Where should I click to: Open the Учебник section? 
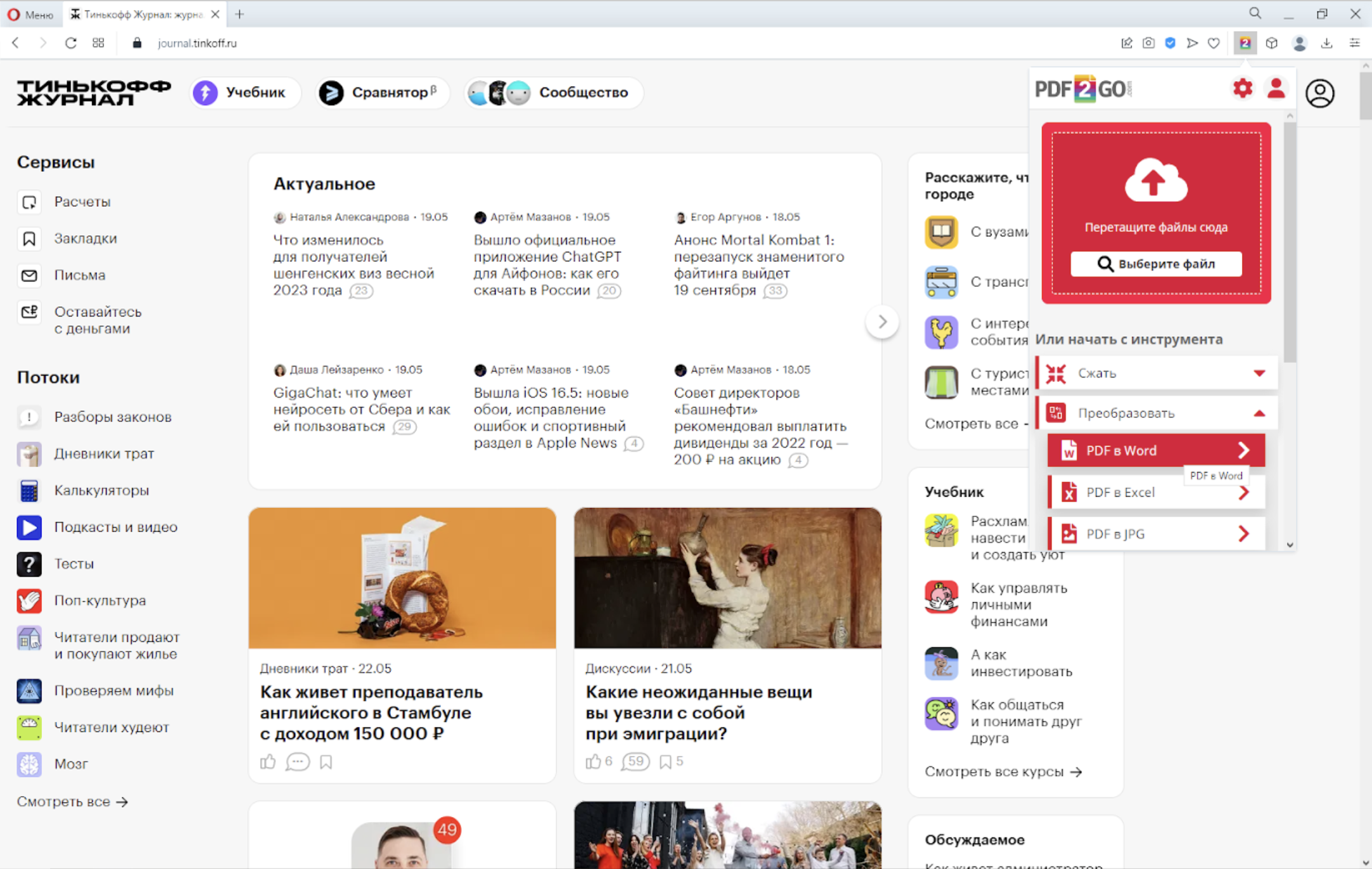coord(244,93)
